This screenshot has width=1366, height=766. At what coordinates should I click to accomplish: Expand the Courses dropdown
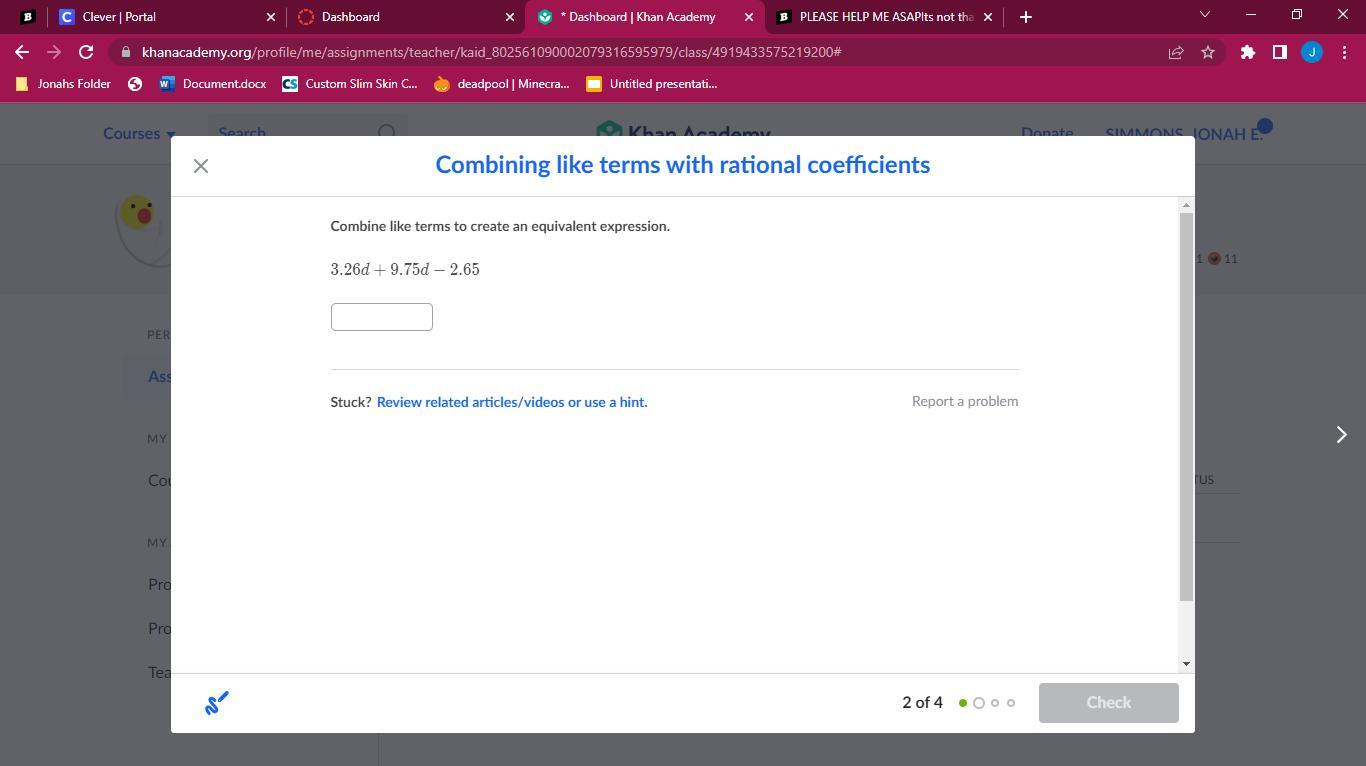click(x=139, y=133)
